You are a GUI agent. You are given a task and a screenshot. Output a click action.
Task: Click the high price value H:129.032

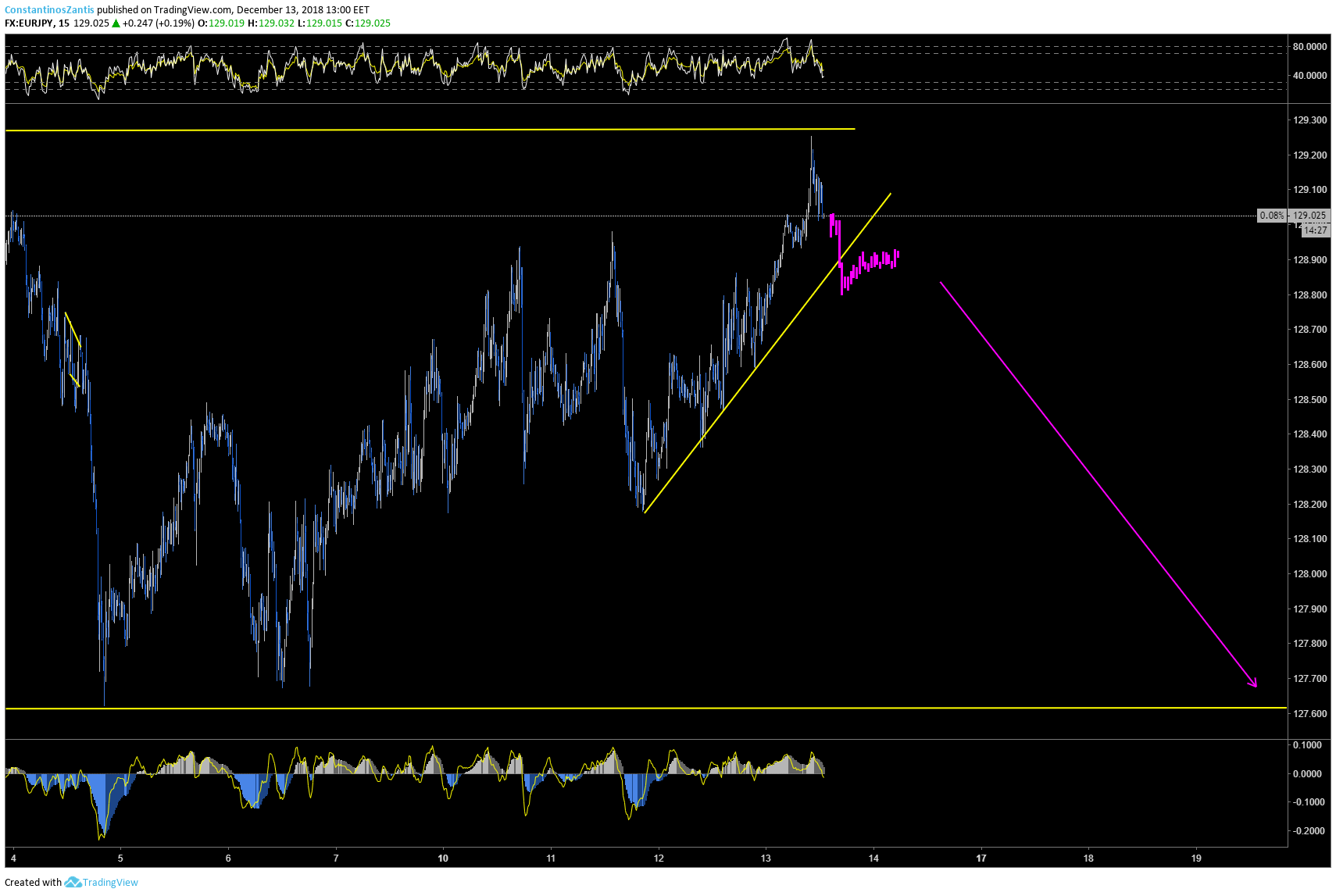pos(271,23)
